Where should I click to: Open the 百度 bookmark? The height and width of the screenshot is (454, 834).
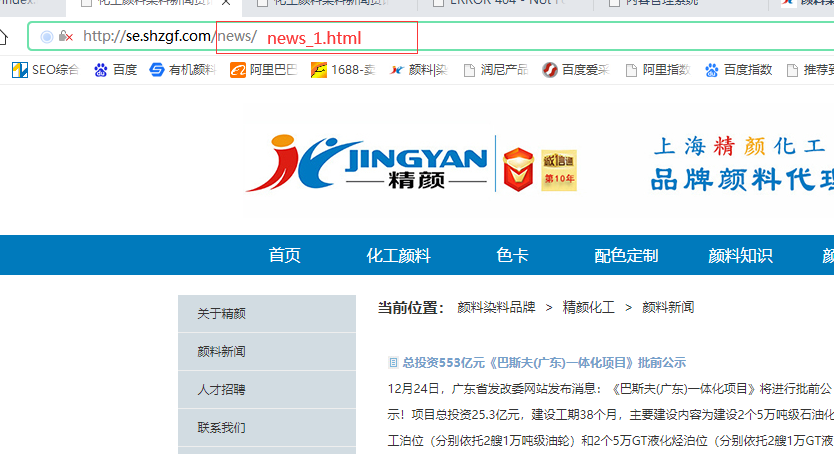click(115, 70)
